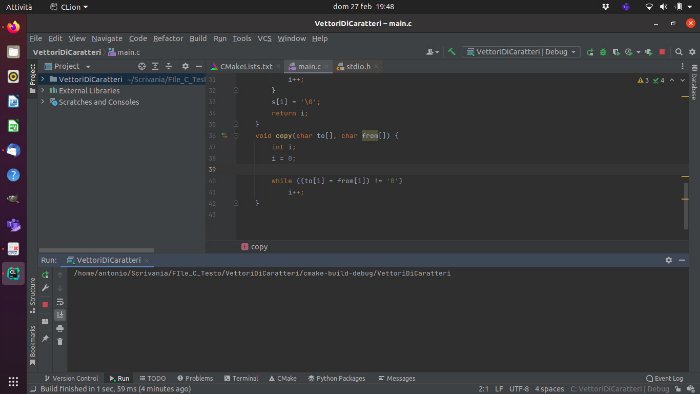Open the Refactor menu
700x394 pixels.
coord(168,38)
